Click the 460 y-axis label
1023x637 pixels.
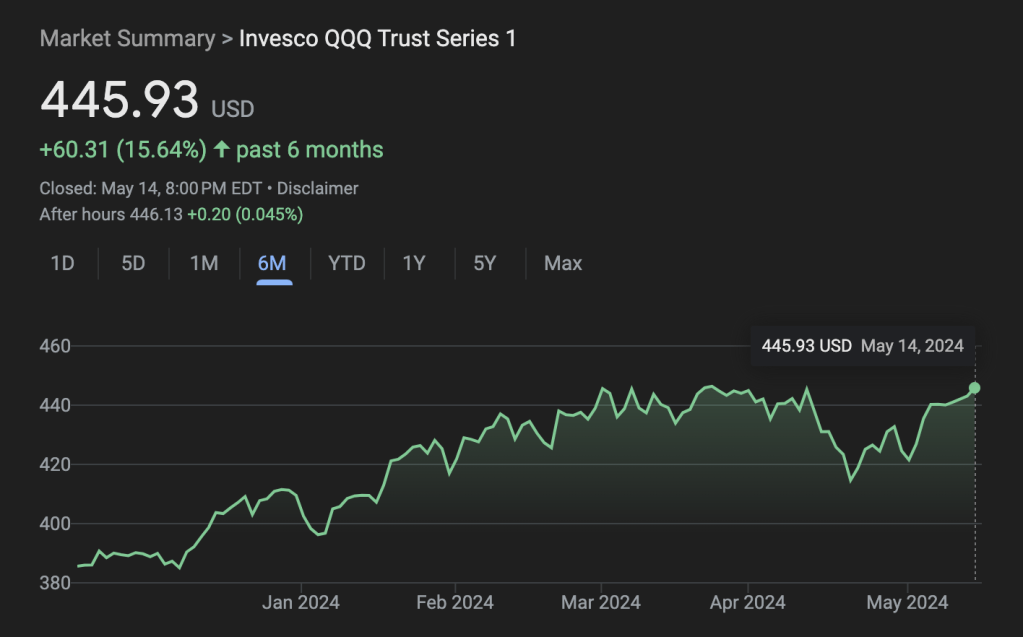click(55, 347)
